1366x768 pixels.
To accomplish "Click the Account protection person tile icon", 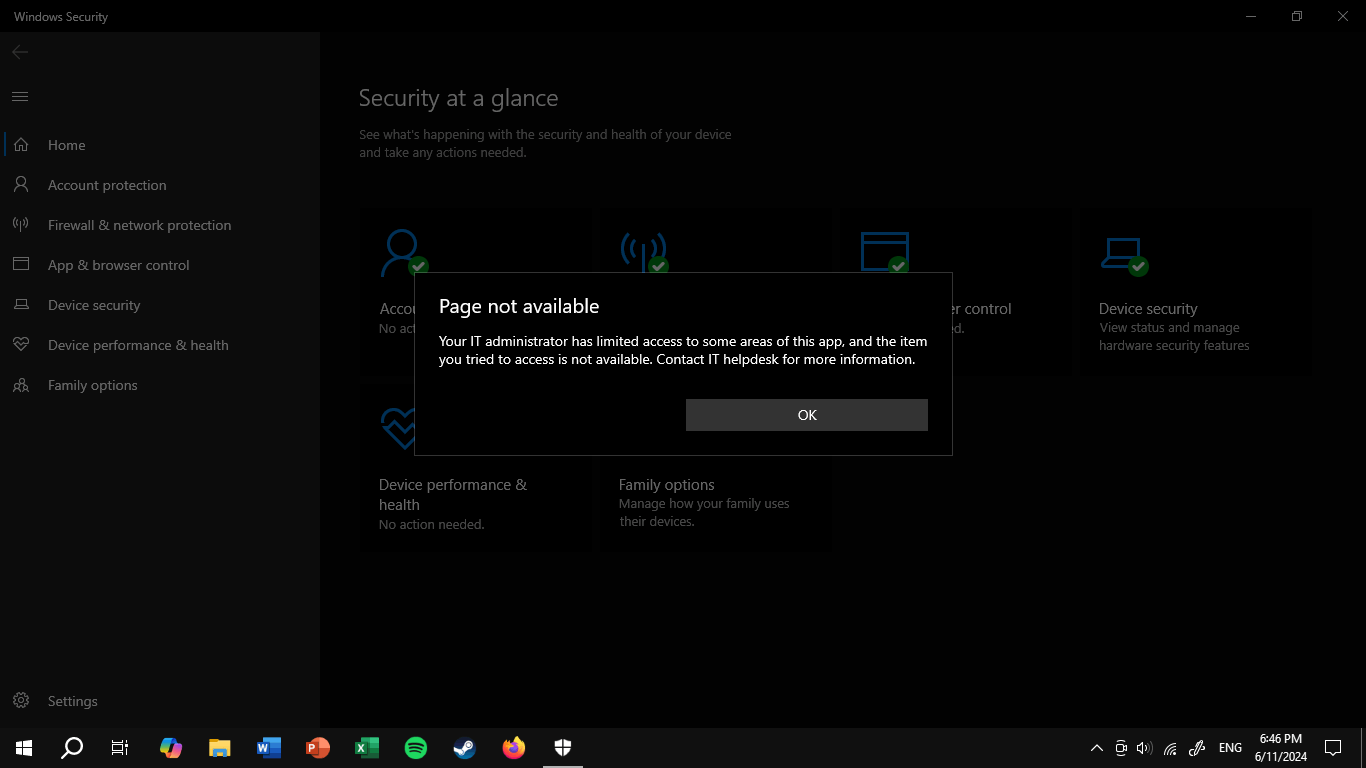I will click(x=404, y=253).
